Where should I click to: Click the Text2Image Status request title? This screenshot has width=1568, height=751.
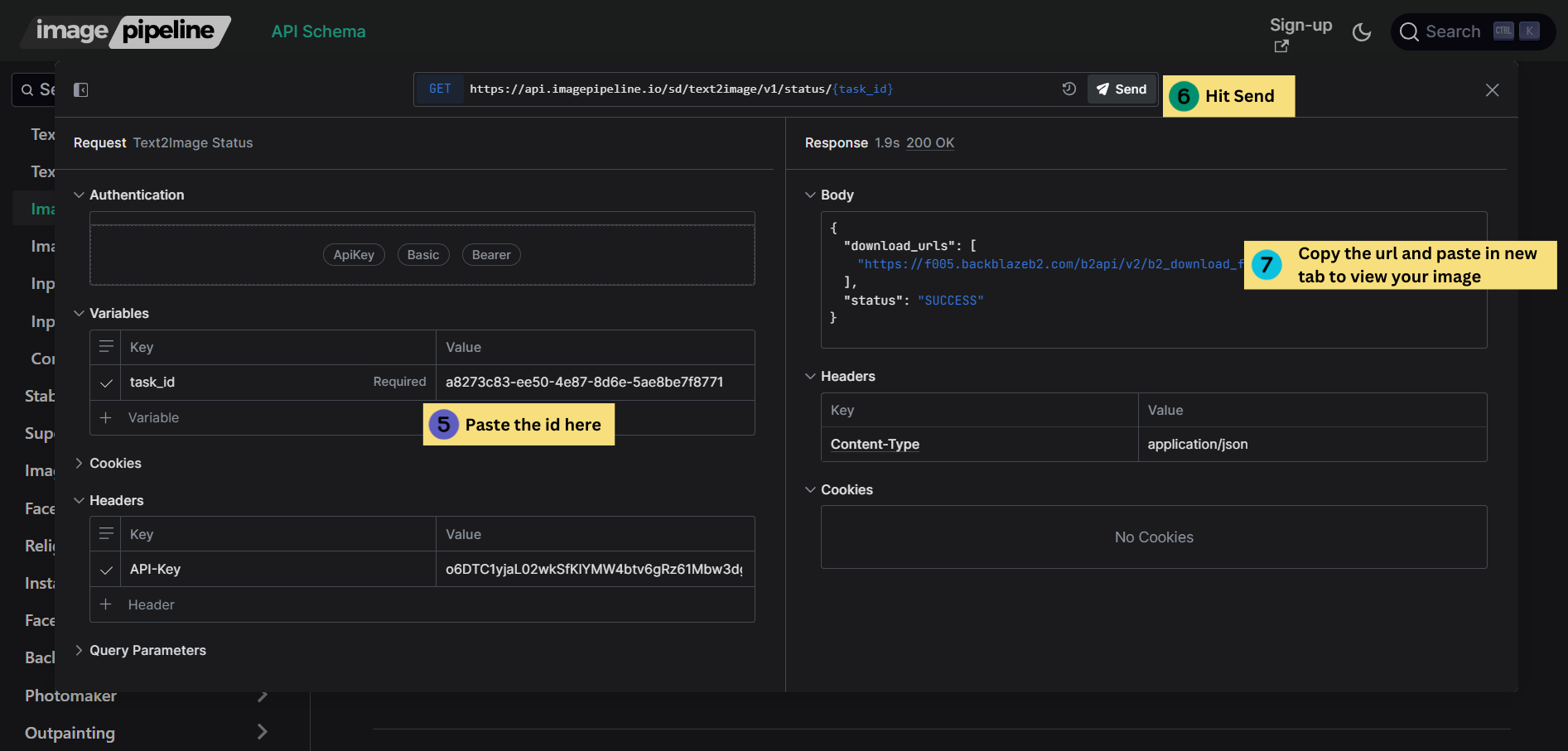pyautogui.click(x=193, y=142)
